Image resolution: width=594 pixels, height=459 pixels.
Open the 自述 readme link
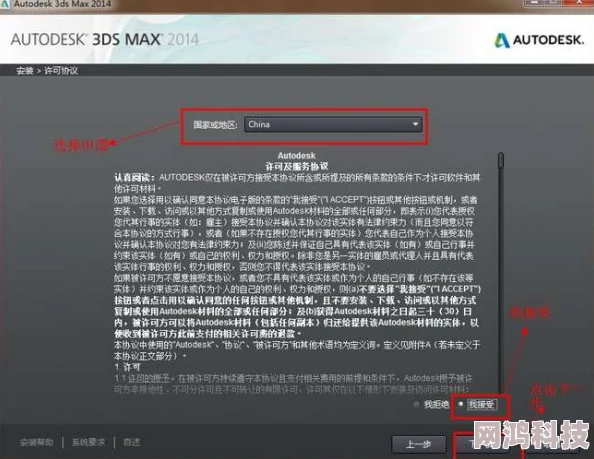(132, 442)
